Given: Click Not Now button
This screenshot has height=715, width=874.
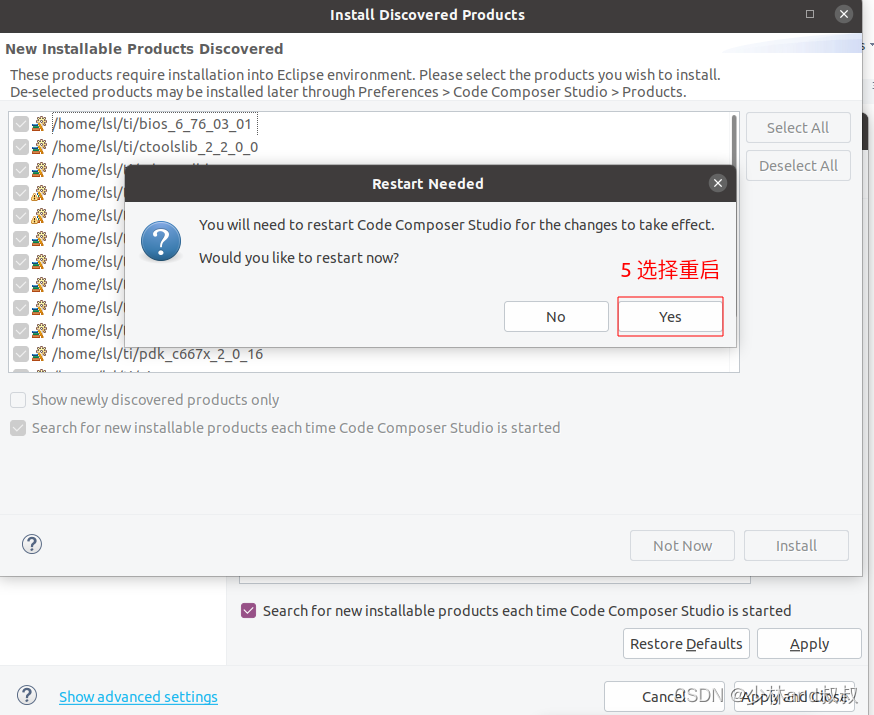Looking at the screenshot, I should tap(682, 546).
